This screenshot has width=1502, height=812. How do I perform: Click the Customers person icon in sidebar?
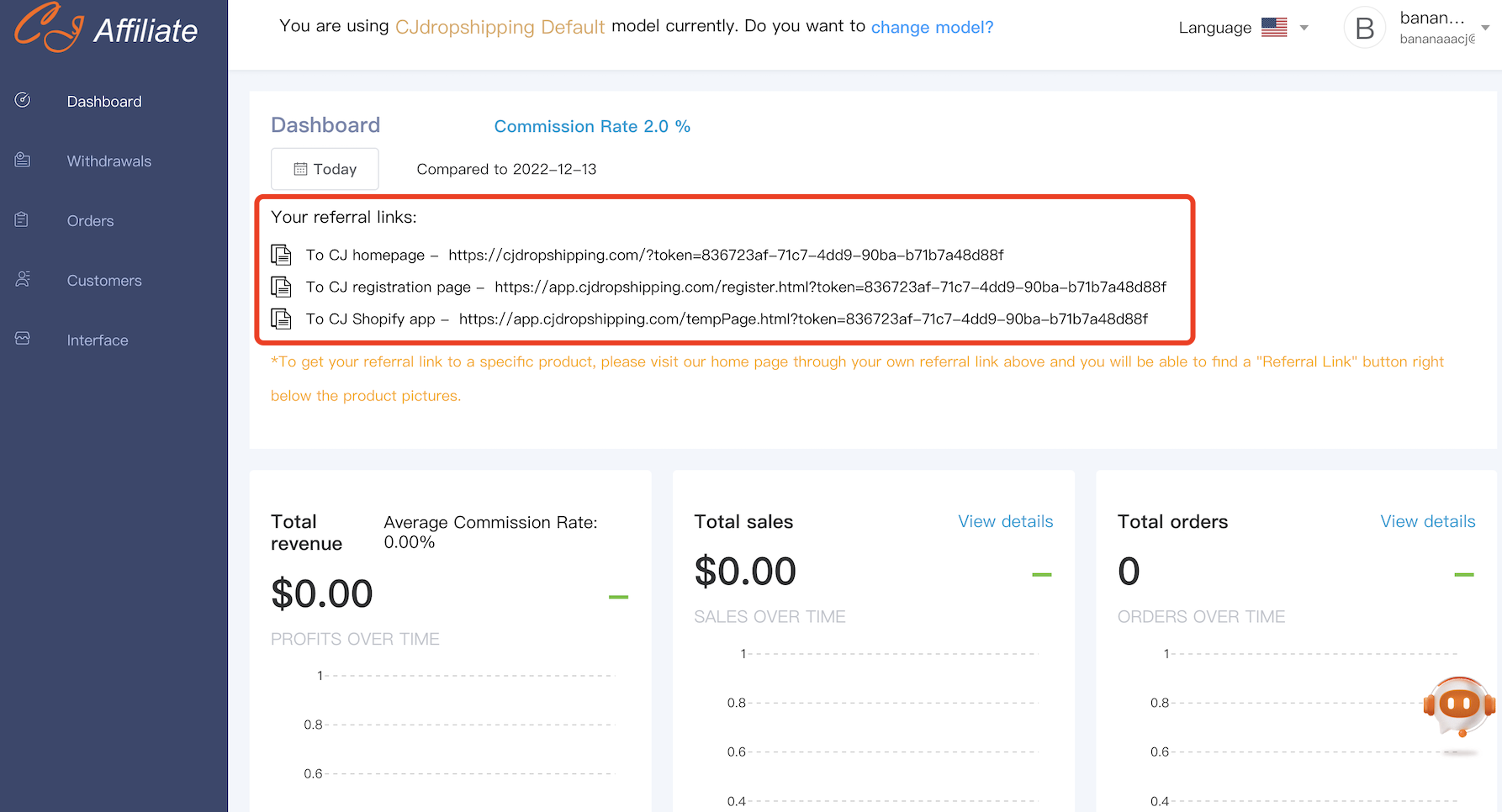[23, 279]
